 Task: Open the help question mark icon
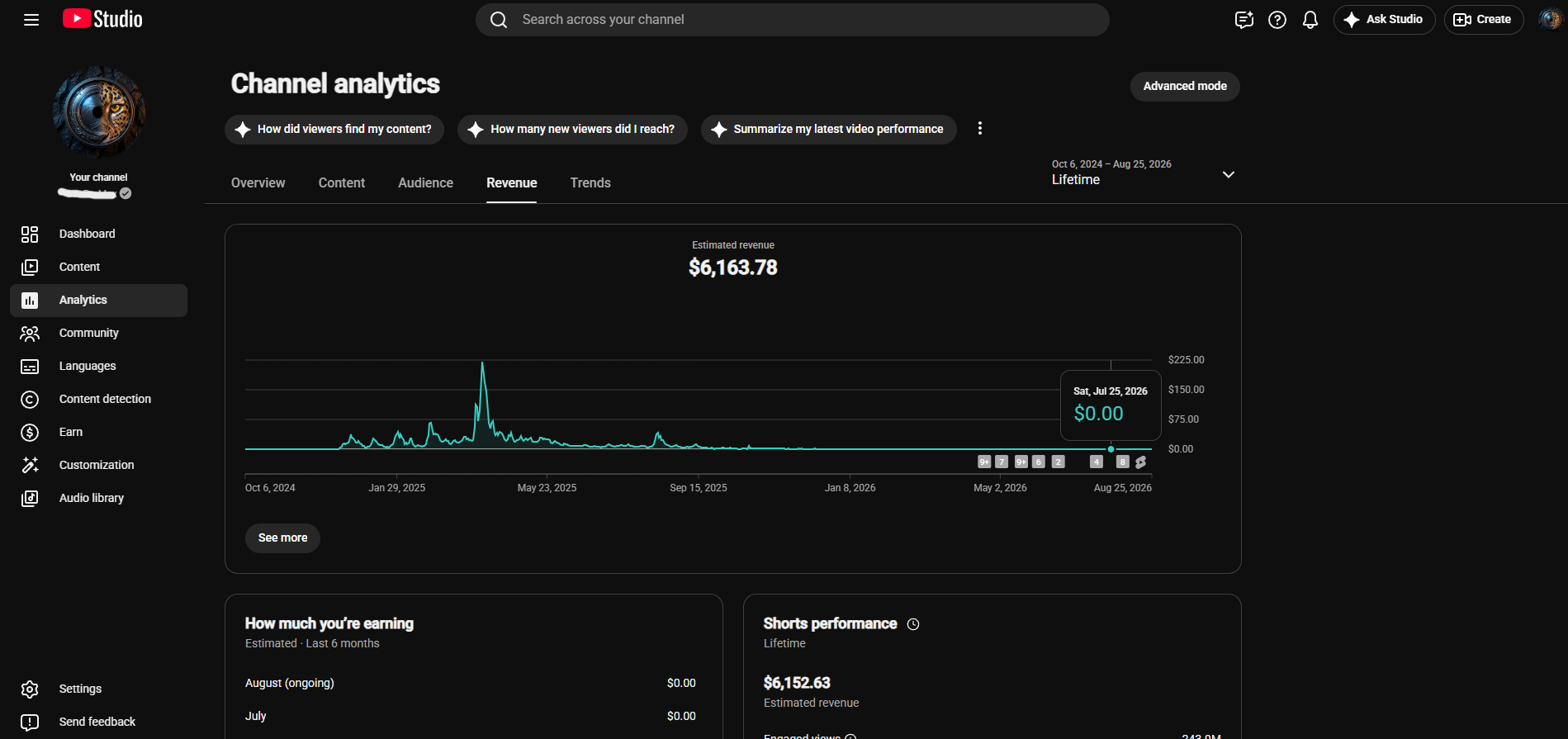[x=1277, y=20]
